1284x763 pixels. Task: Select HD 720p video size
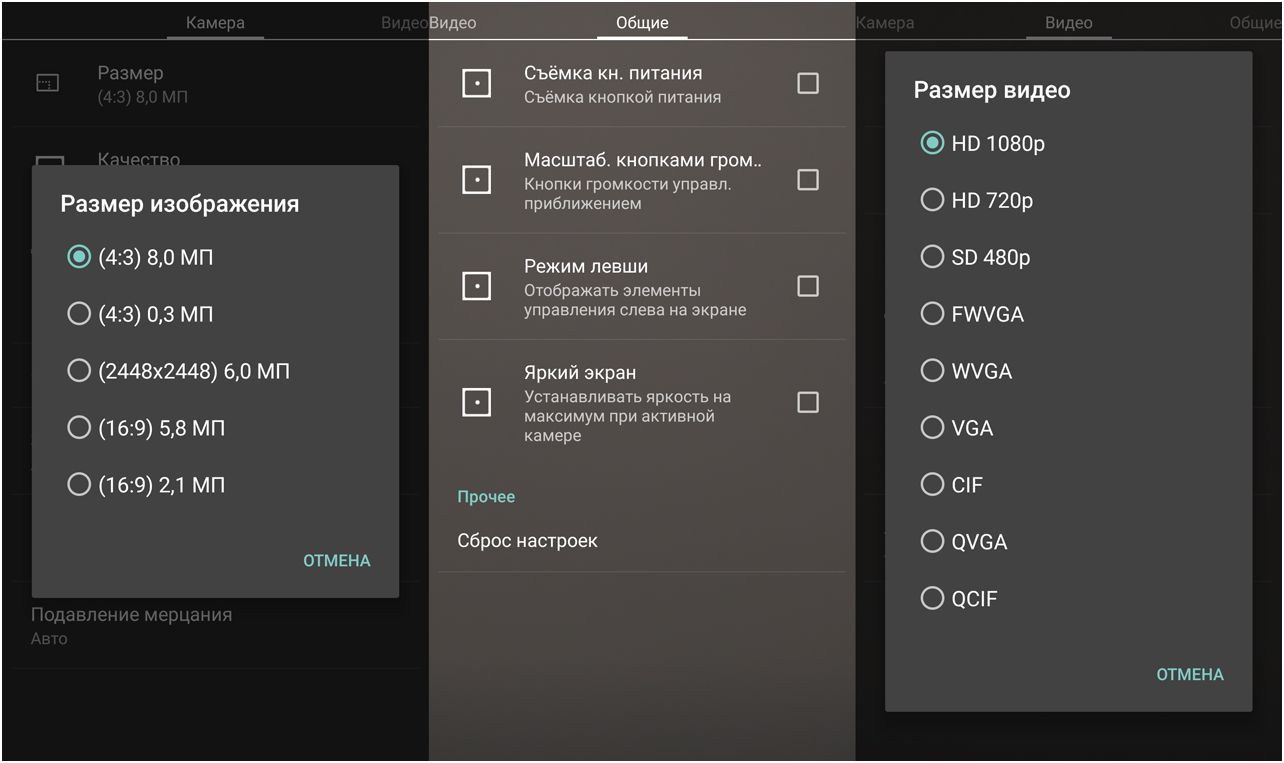(932, 201)
